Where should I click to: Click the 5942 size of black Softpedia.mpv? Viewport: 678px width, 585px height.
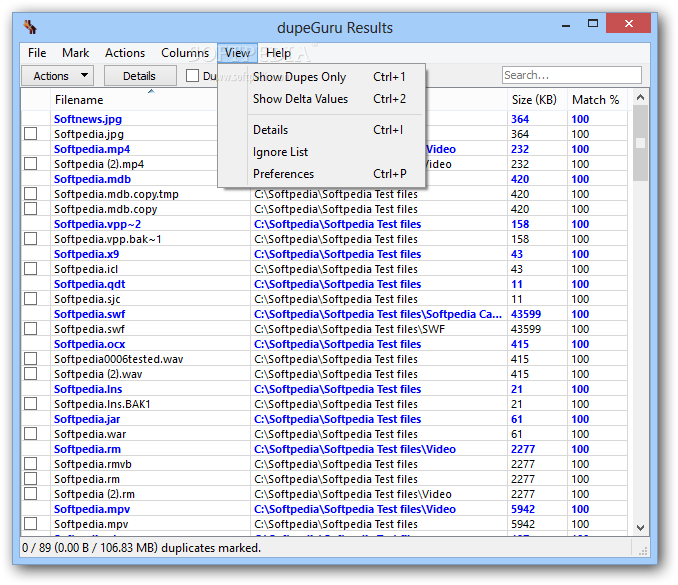(523, 524)
